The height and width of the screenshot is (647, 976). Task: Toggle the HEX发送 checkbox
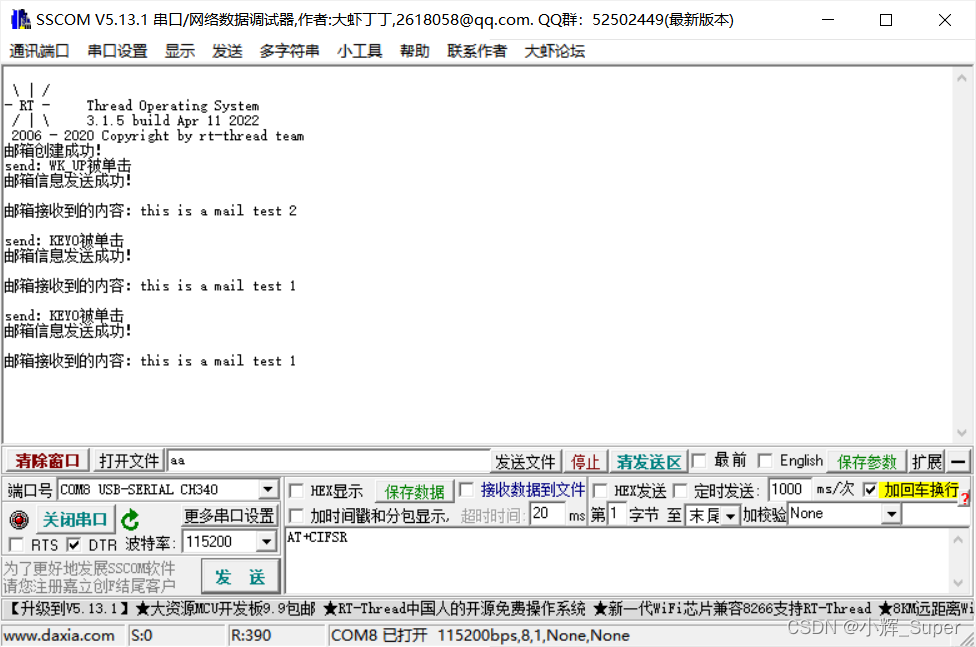pos(600,491)
